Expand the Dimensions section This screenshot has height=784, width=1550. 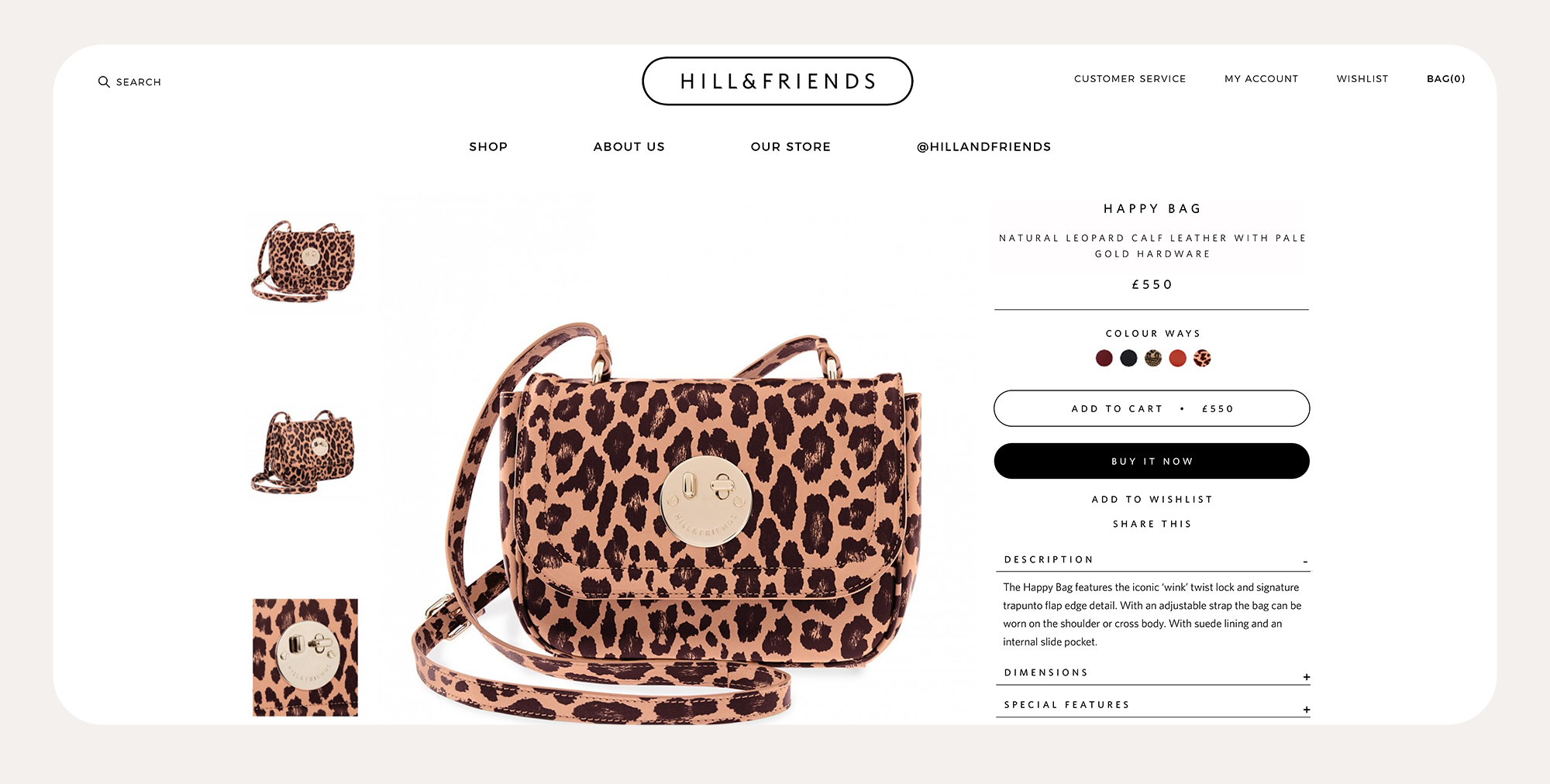(1307, 677)
